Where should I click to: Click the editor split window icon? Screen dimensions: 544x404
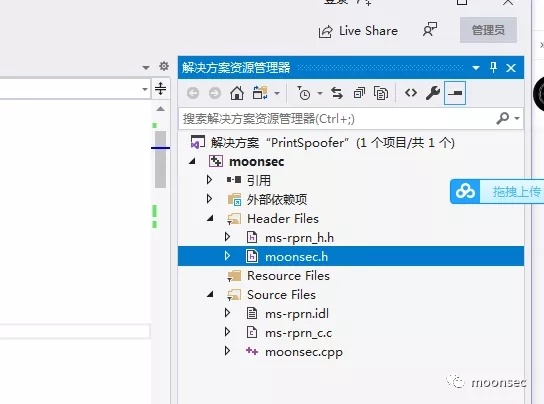(x=160, y=88)
